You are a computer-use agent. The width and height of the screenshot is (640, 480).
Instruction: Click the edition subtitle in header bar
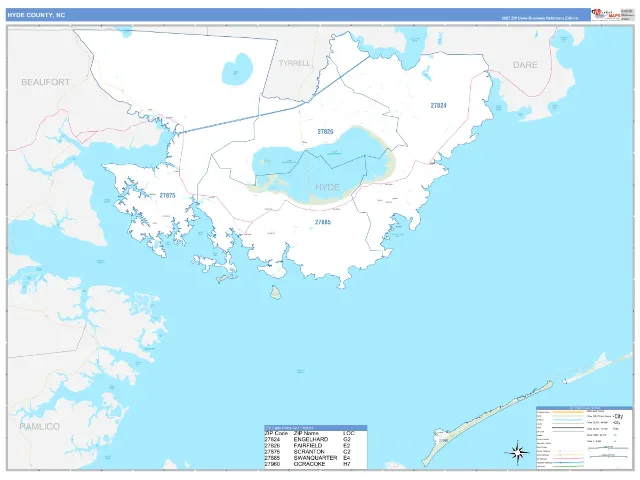[540, 18]
